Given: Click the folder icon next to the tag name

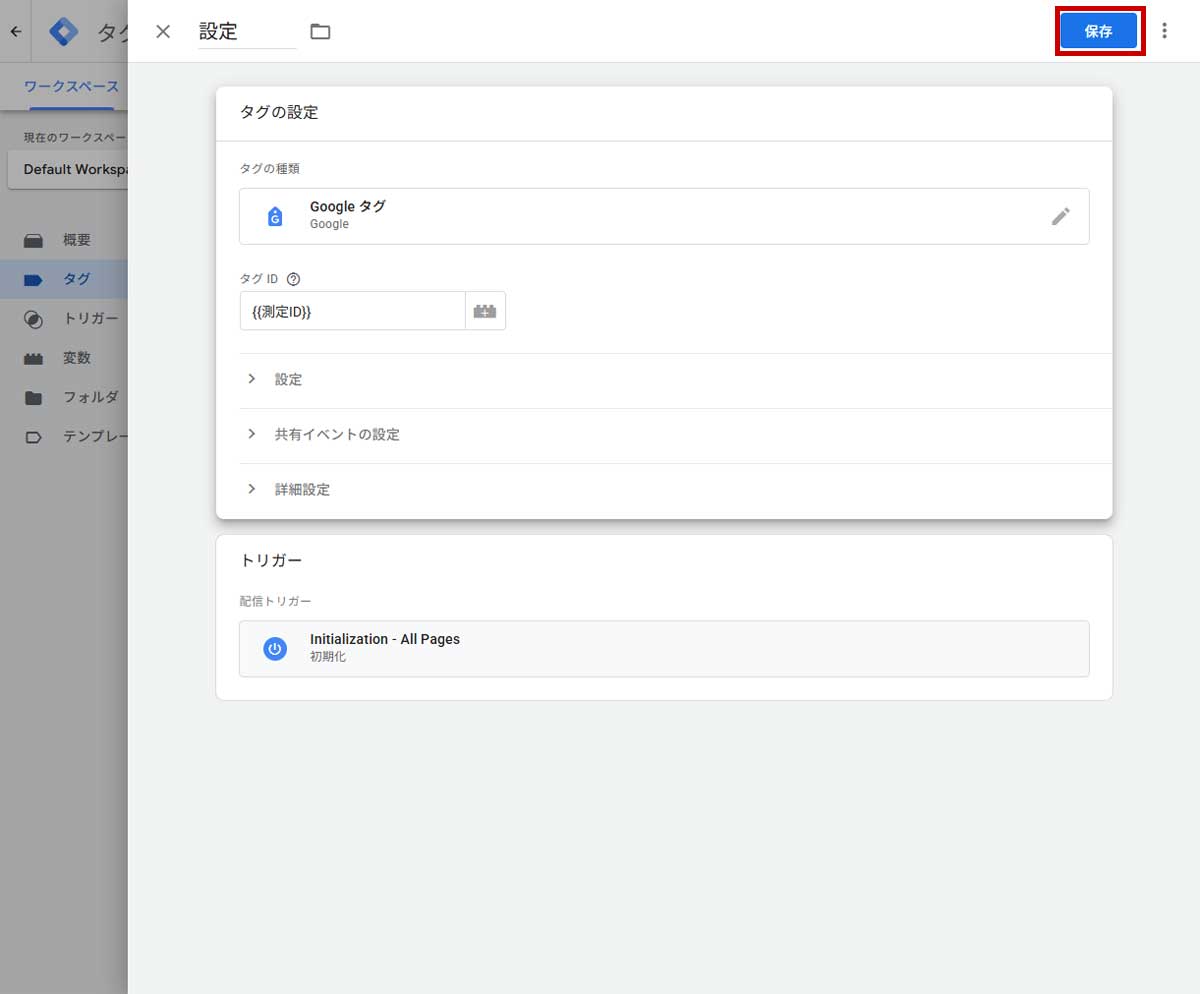Looking at the screenshot, I should [320, 31].
